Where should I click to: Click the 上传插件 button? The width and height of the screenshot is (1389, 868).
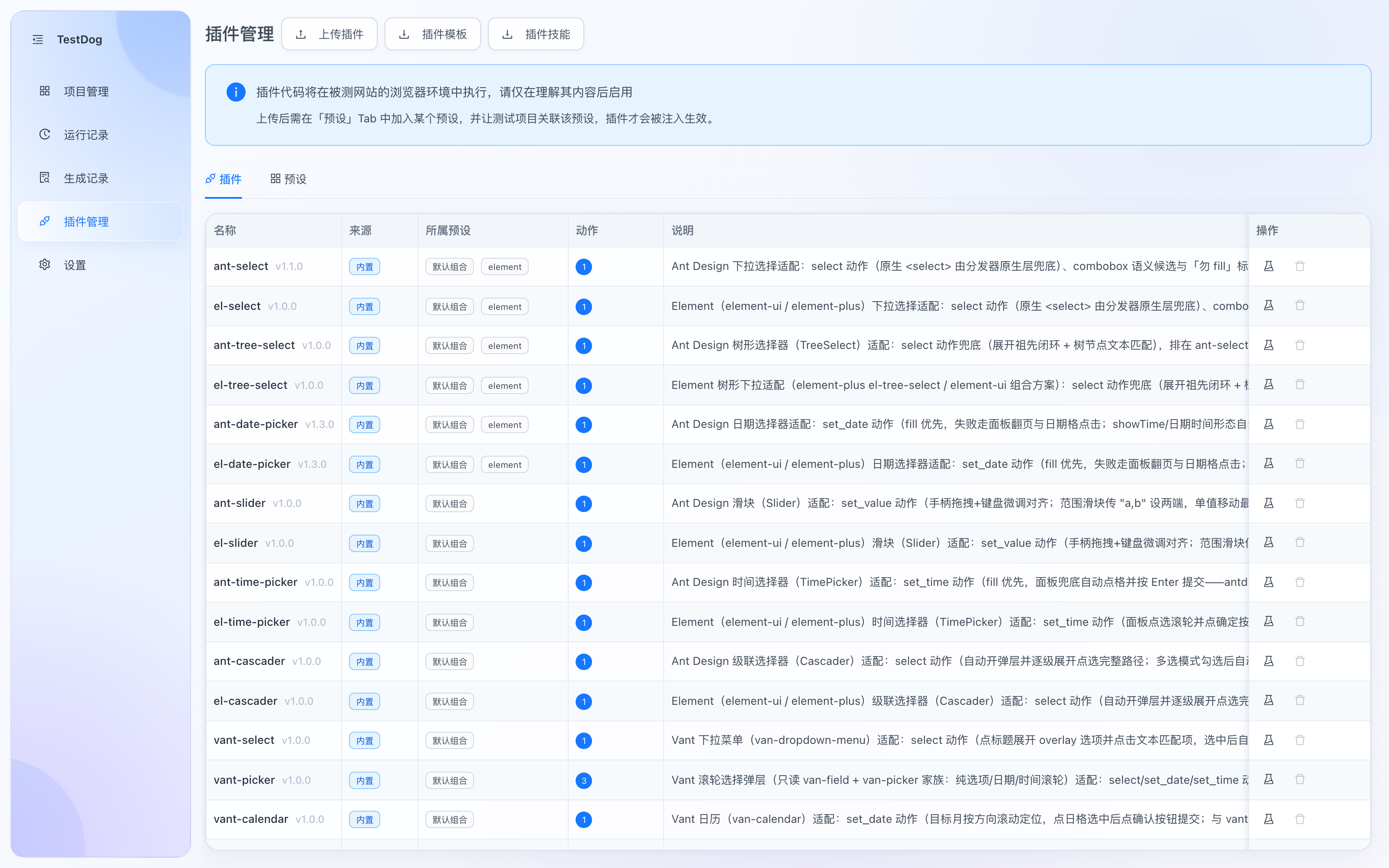(329, 34)
